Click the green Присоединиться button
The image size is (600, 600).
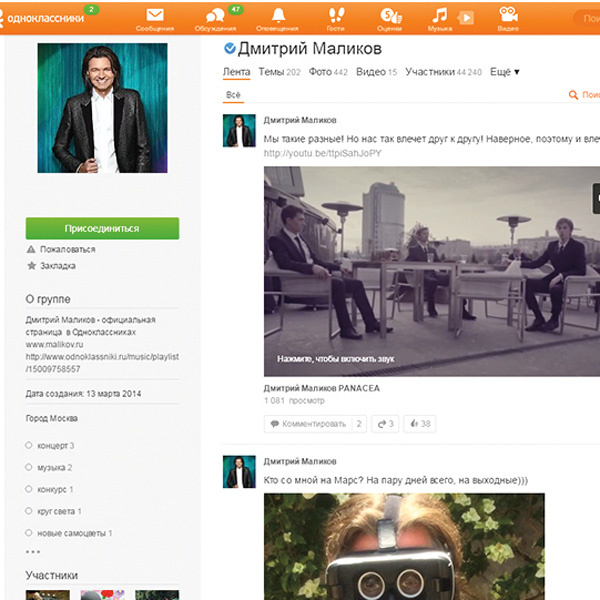[102, 228]
